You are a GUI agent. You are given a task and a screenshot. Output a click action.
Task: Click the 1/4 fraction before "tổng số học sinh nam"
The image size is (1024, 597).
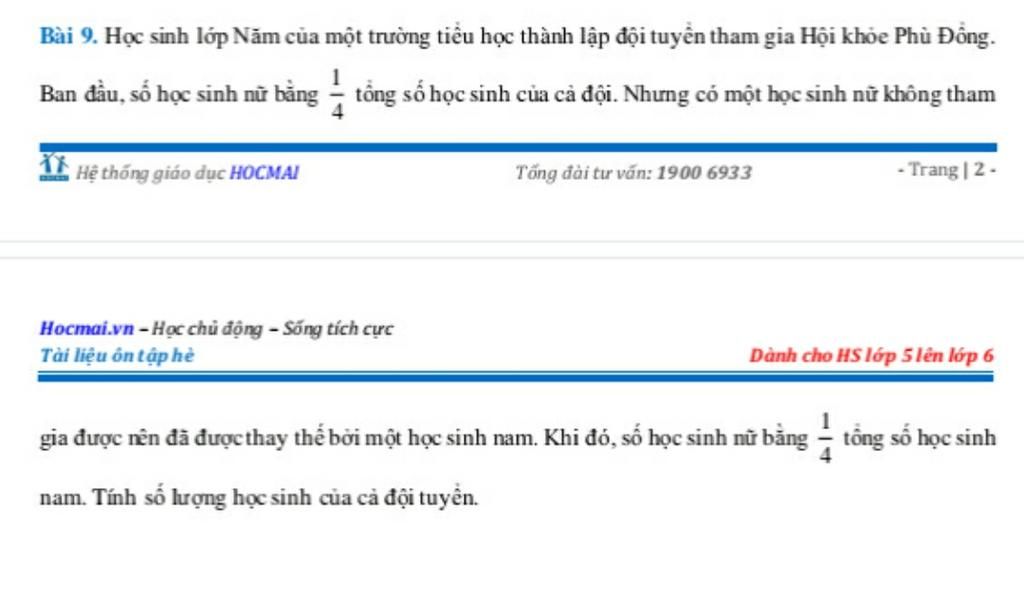(x=825, y=438)
